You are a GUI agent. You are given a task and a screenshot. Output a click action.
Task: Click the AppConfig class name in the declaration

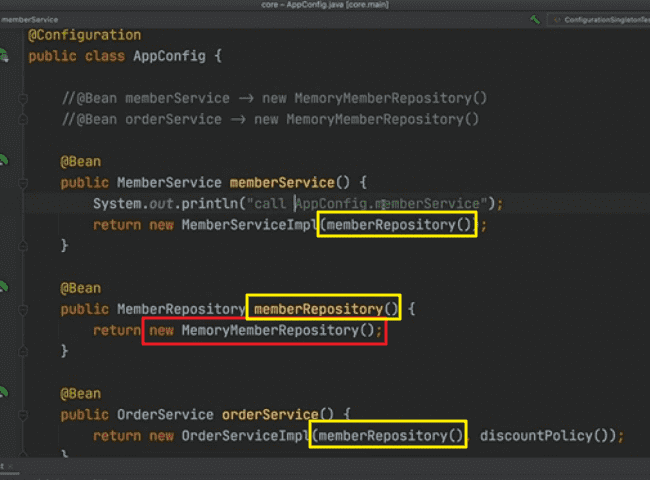[x=169, y=56]
